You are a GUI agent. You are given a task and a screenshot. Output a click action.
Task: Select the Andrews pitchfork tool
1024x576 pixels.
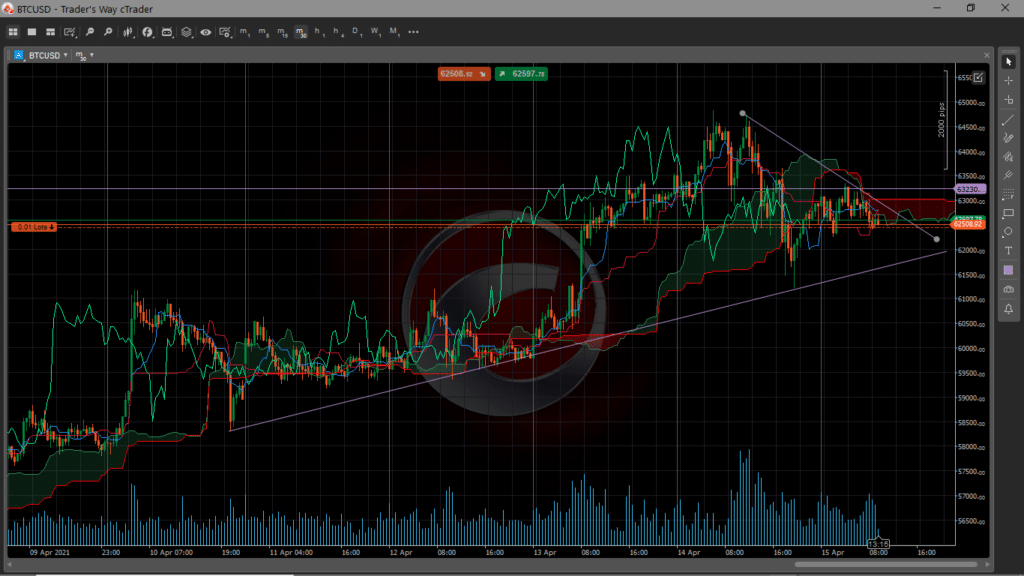pyautogui.click(x=1008, y=176)
